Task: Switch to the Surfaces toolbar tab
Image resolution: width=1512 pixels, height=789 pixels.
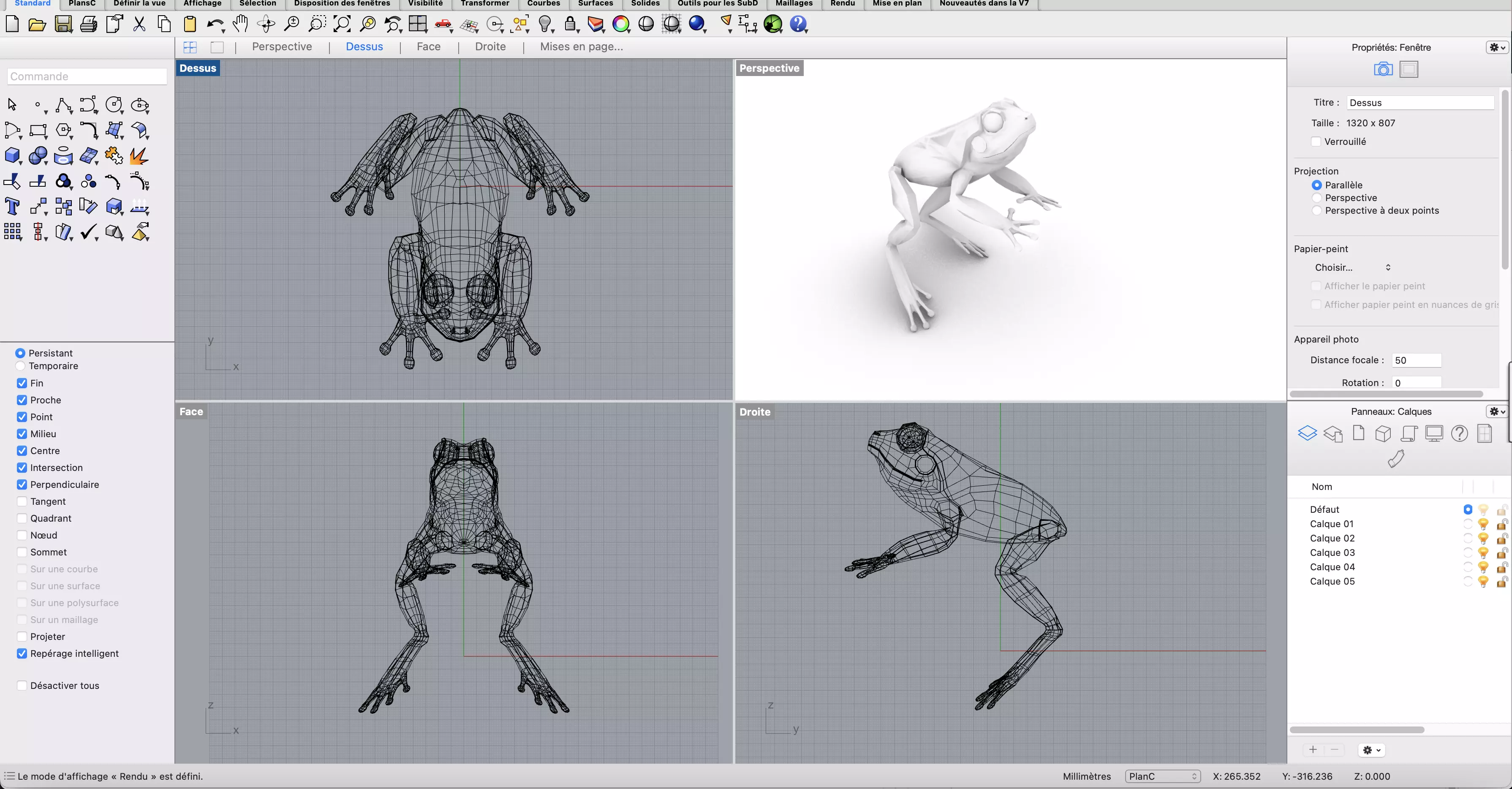Action: tap(595, 3)
